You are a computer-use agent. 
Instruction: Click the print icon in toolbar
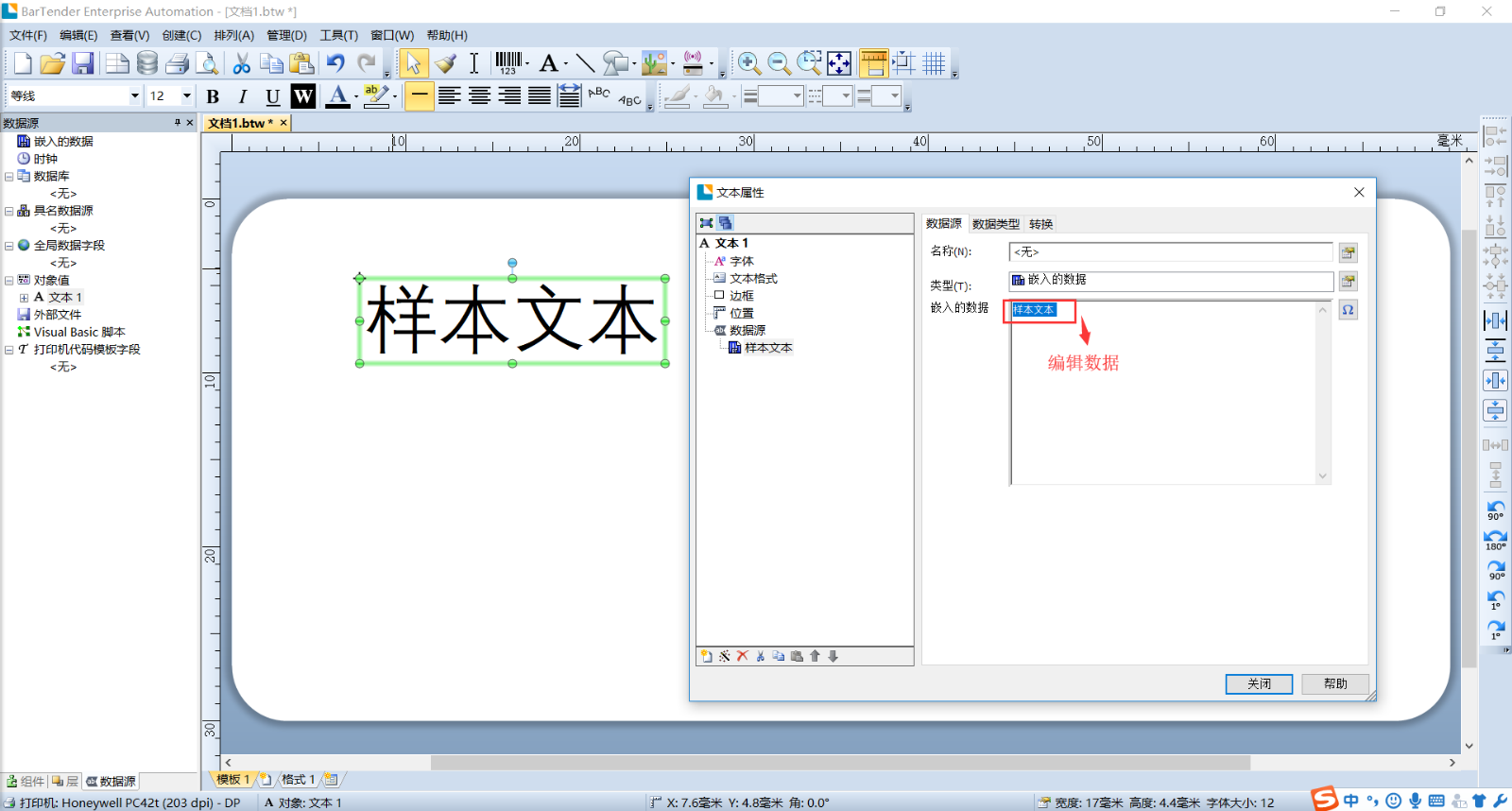point(177,63)
